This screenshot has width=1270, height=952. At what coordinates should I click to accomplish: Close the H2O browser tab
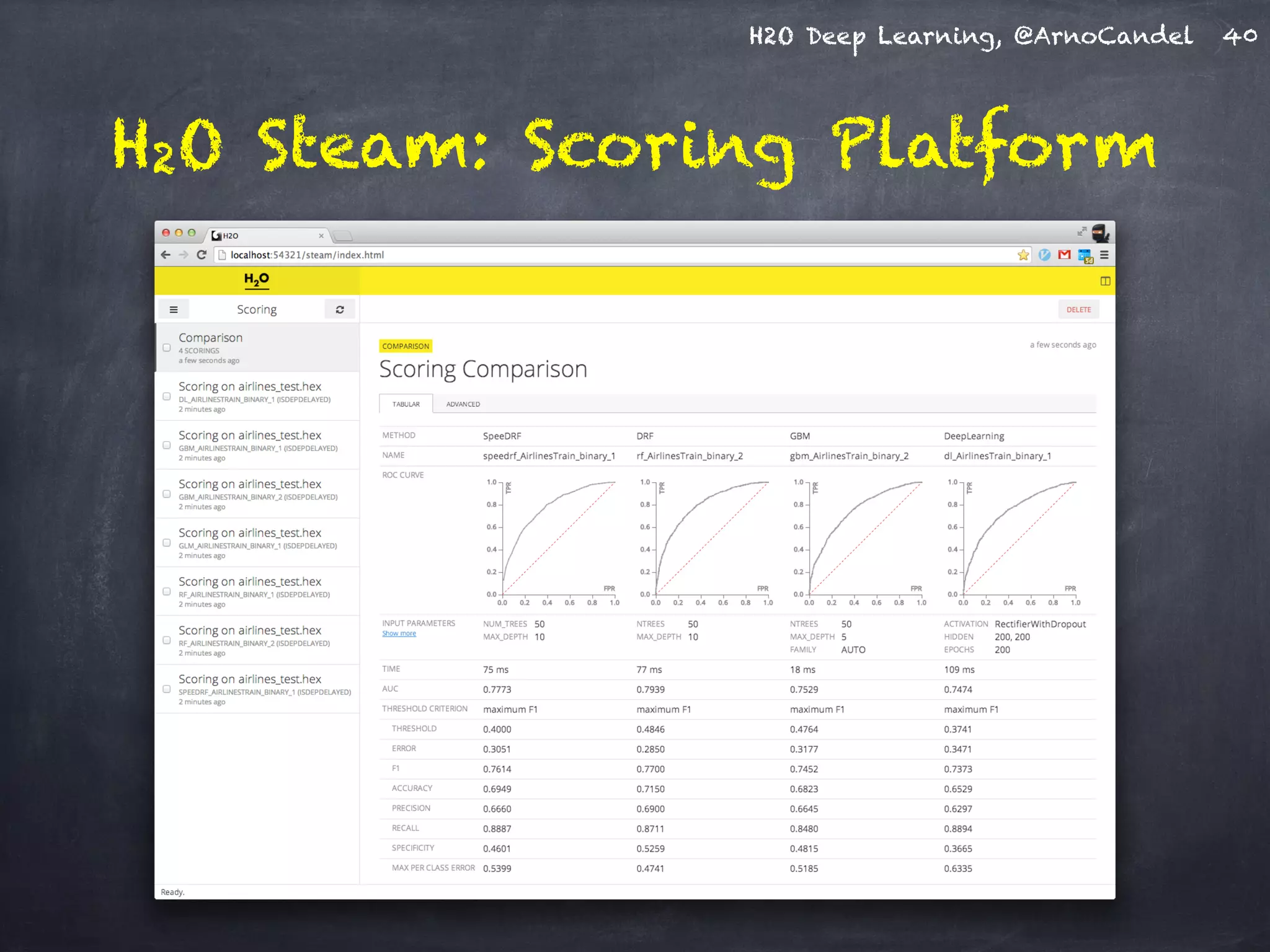click(321, 236)
